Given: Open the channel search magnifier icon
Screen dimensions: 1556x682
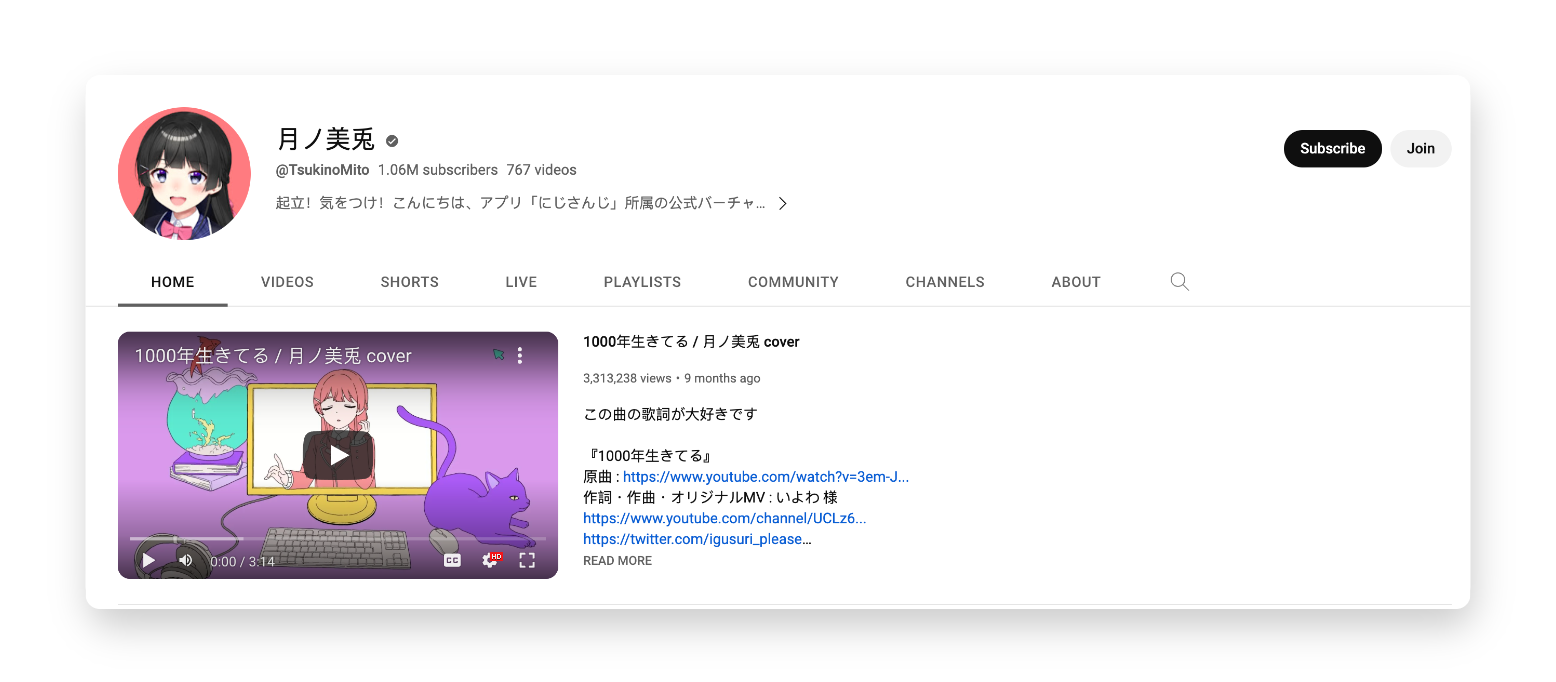Looking at the screenshot, I should [x=1180, y=282].
